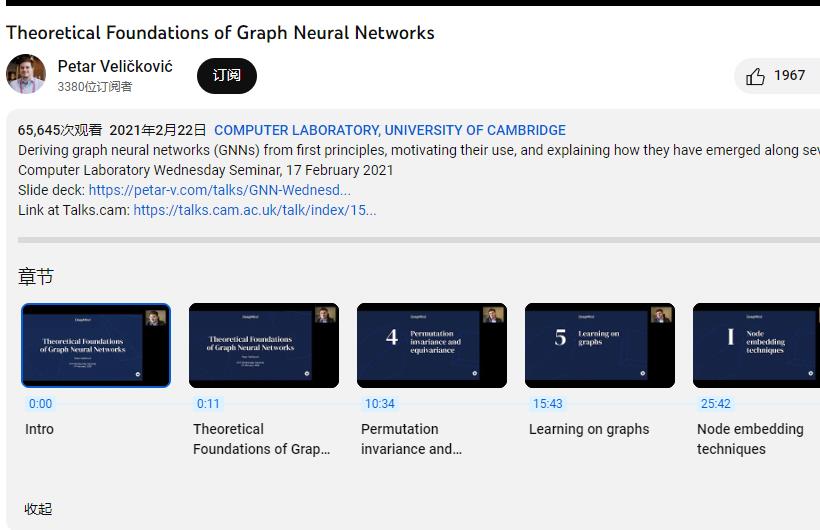Open Petar Veličković channel name
Screen dimensions: 820x530
(115, 66)
